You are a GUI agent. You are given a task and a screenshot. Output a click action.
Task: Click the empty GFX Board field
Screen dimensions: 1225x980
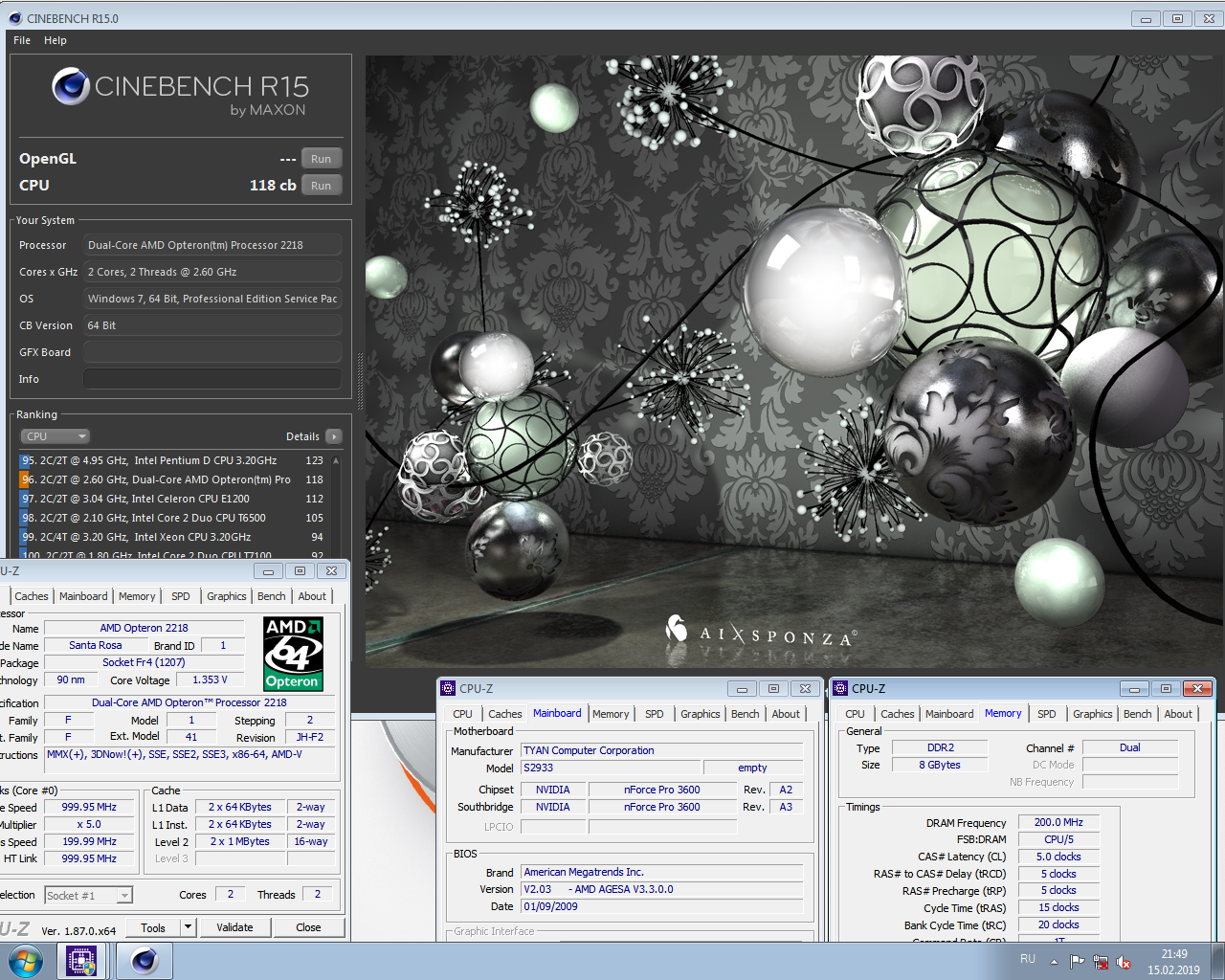click(212, 352)
